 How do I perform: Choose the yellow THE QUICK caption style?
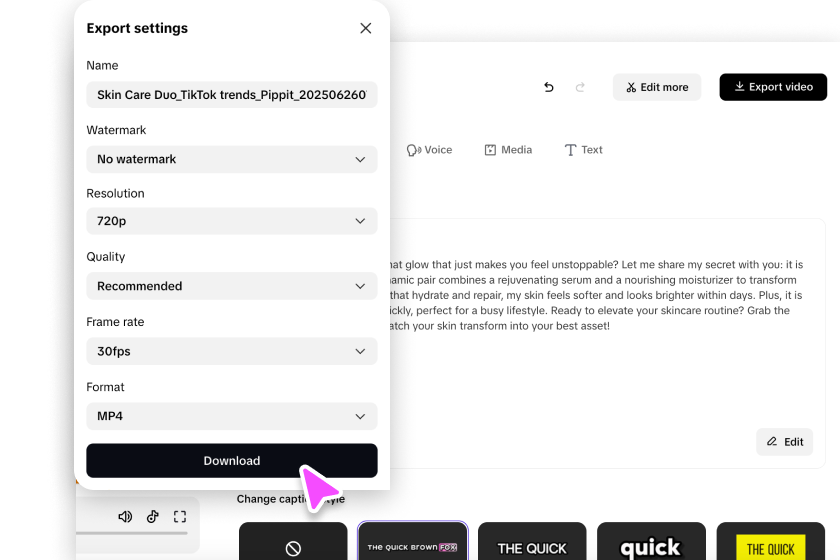[770, 547]
